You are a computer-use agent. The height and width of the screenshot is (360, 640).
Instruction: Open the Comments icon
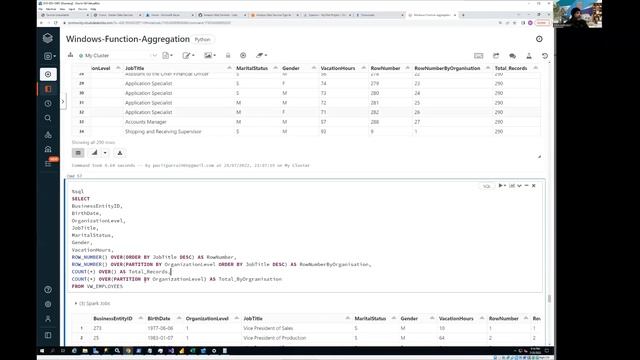pyautogui.click(x=513, y=56)
